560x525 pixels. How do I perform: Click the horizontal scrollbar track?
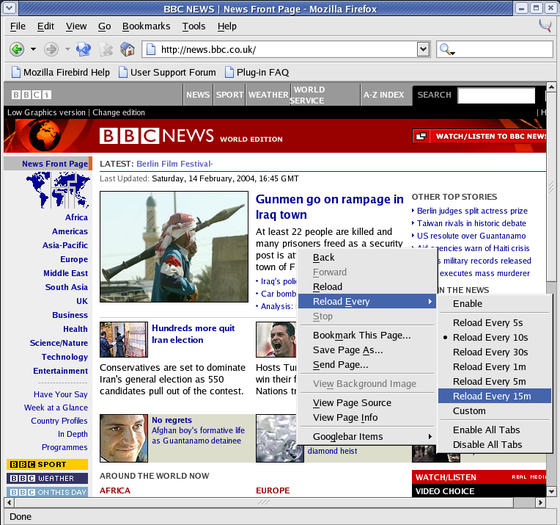[264, 502]
